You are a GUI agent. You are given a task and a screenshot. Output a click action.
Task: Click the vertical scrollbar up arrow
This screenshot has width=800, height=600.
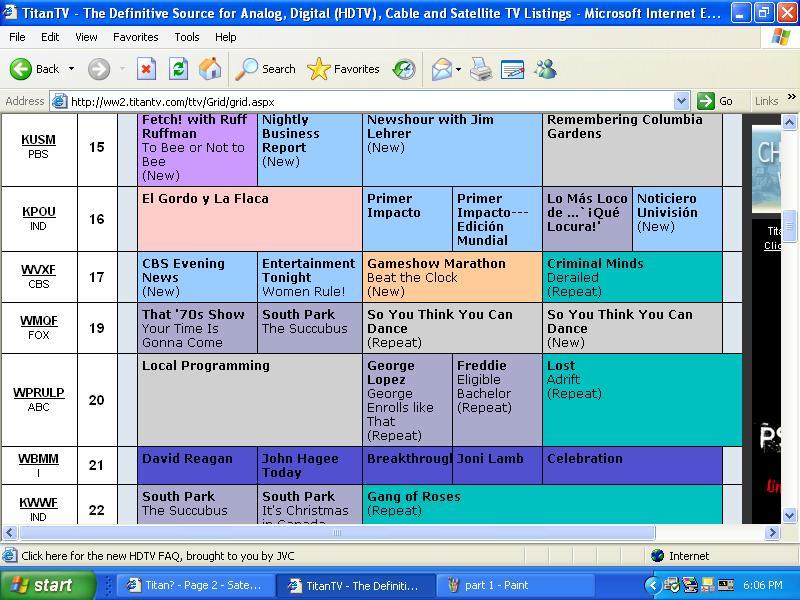tap(789, 122)
